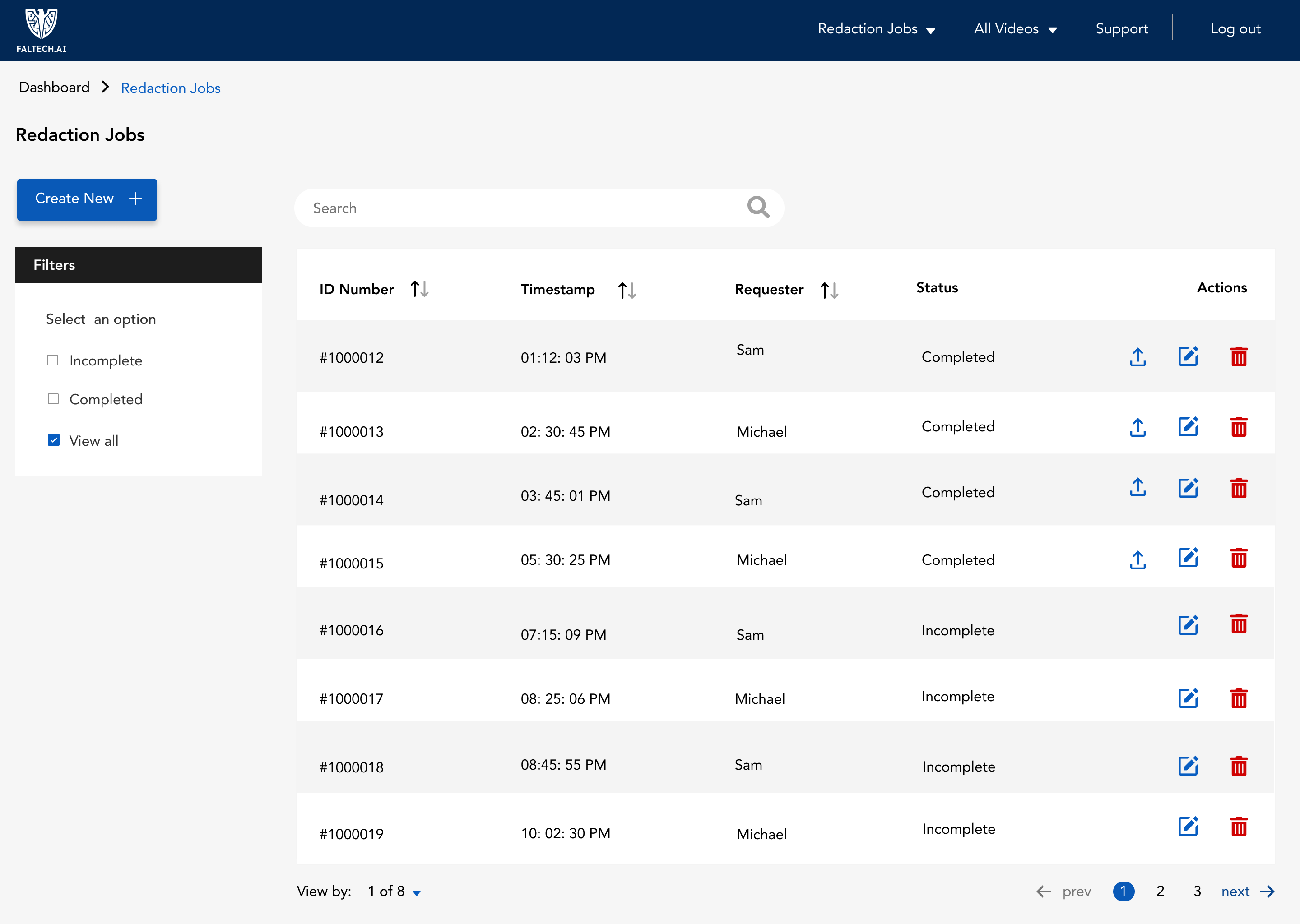Click the Create New button
Viewport: 1300px width, 924px height.
tap(87, 199)
